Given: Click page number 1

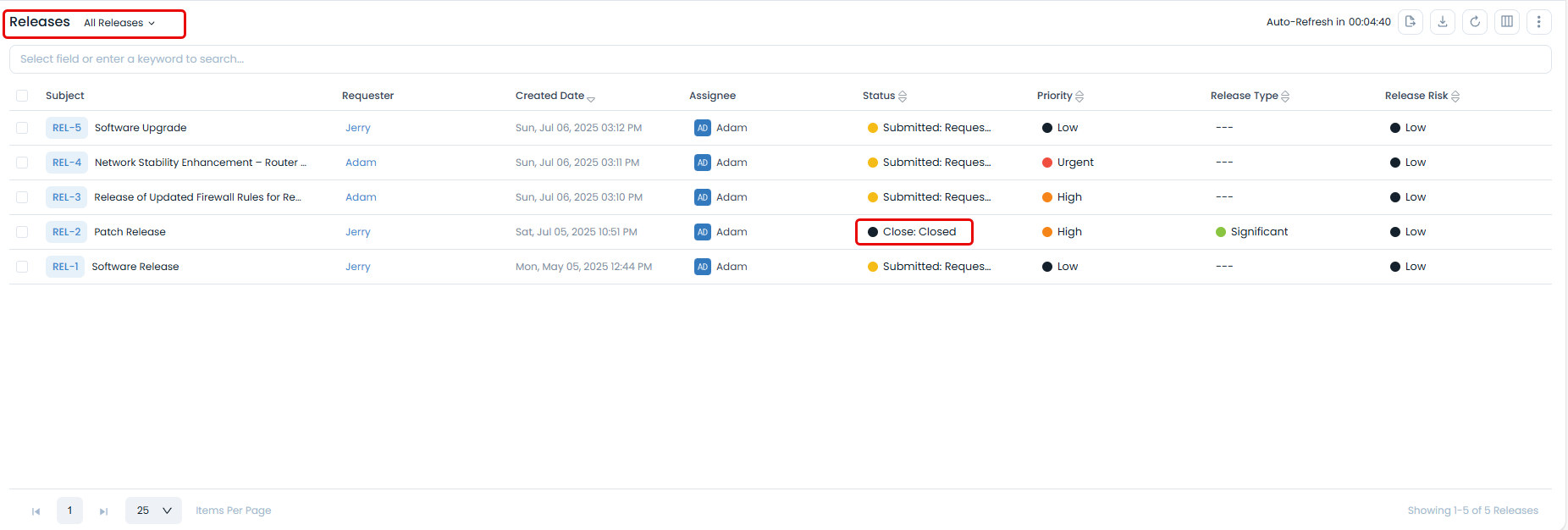Looking at the screenshot, I should (x=69, y=511).
